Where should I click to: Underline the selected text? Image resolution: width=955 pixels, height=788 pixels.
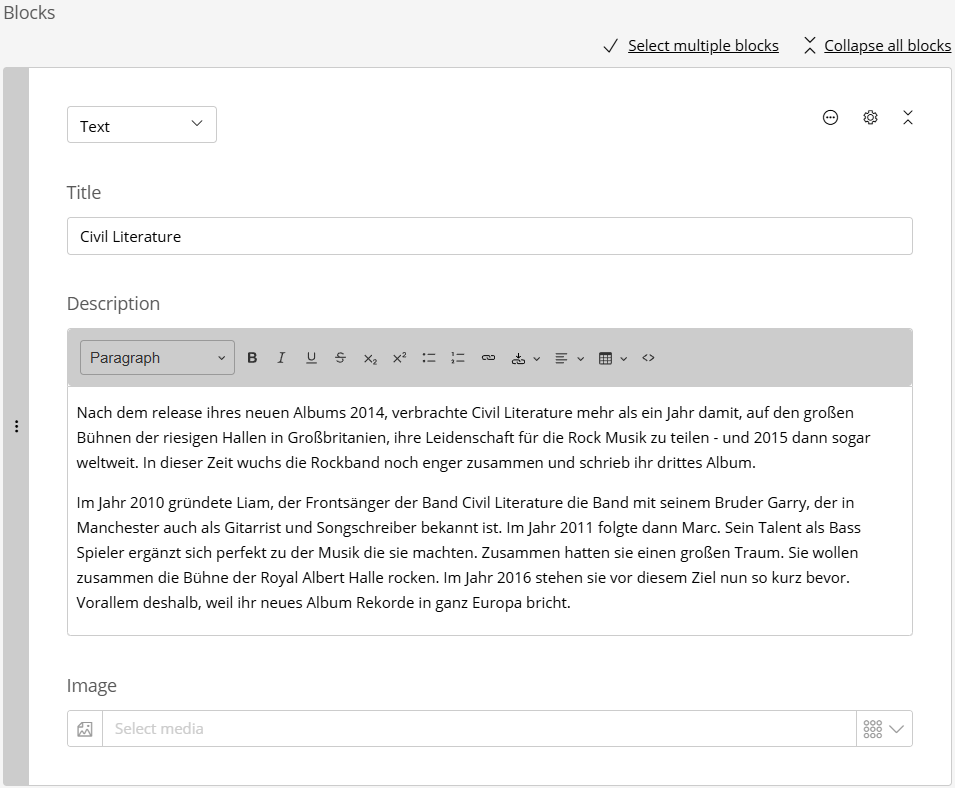coord(311,358)
